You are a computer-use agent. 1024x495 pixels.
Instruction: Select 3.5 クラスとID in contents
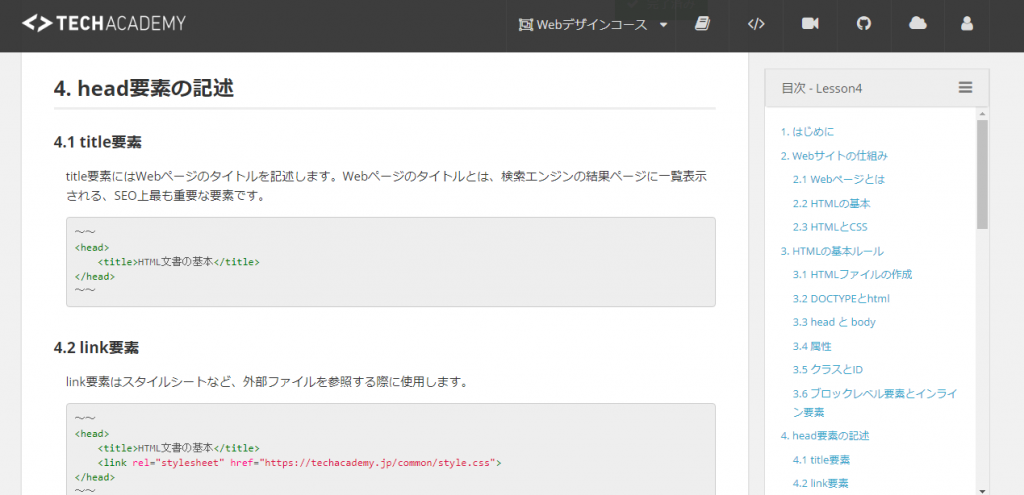pos(827,370)
